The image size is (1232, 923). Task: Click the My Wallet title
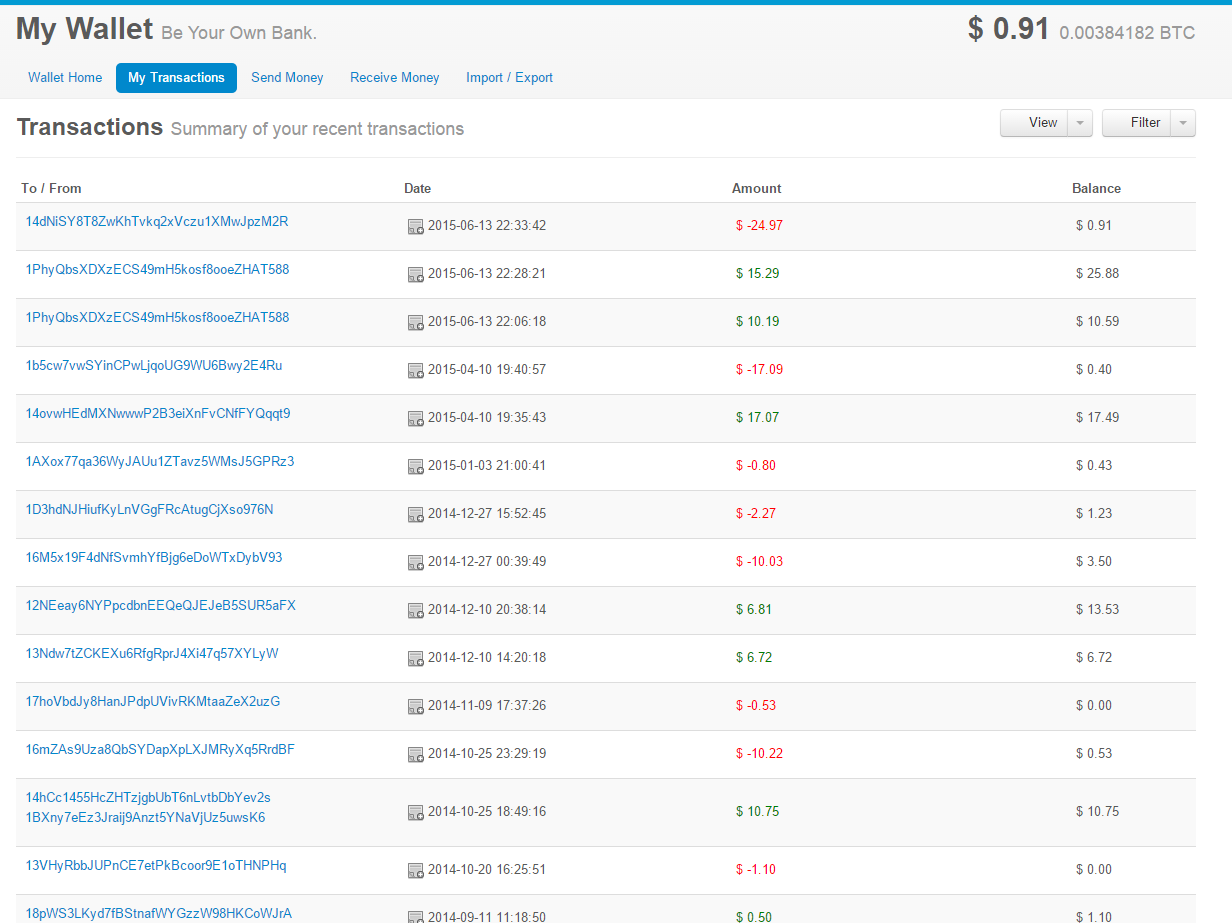84,29
